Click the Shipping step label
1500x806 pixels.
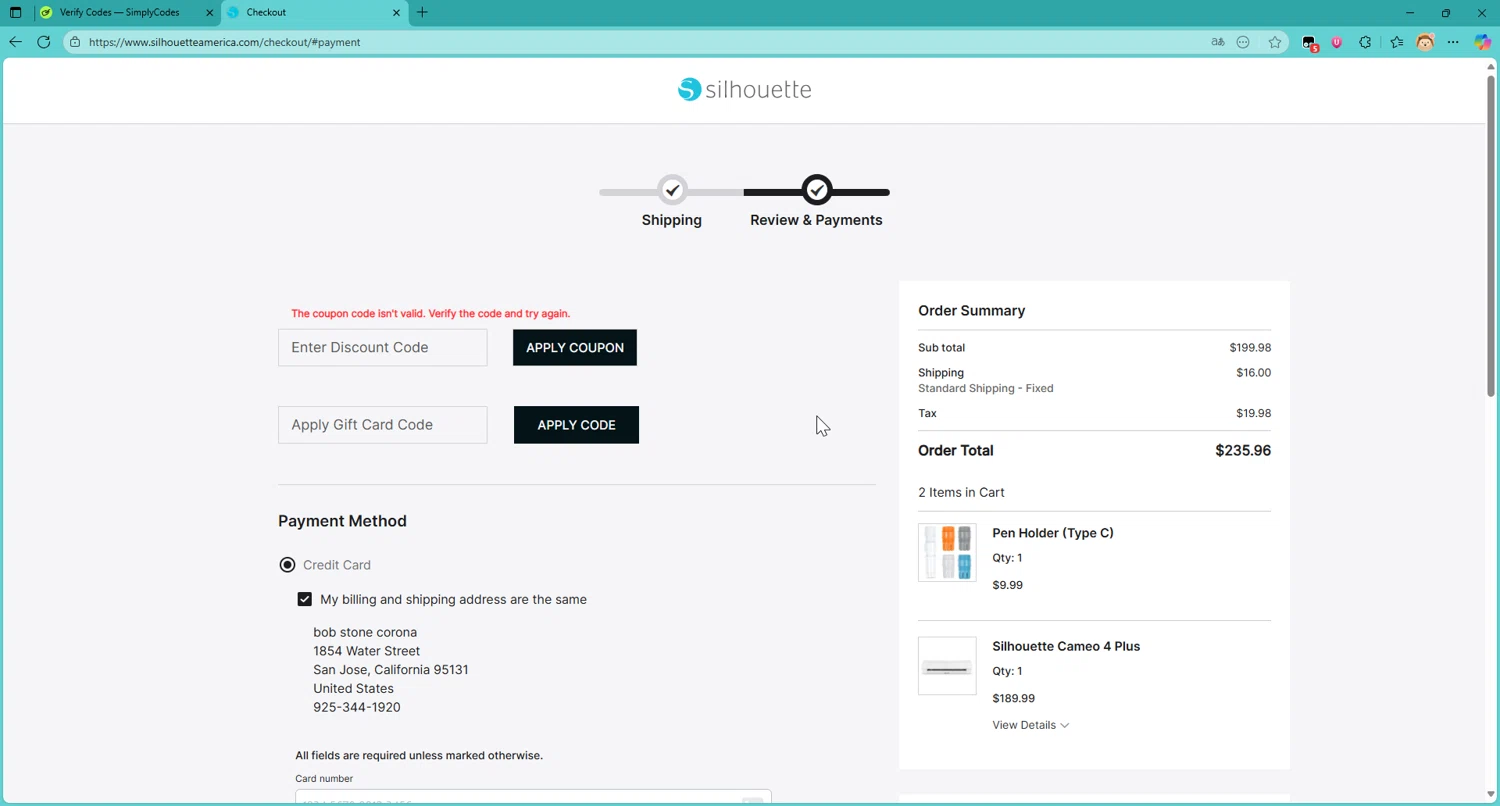tap(672, 220)
